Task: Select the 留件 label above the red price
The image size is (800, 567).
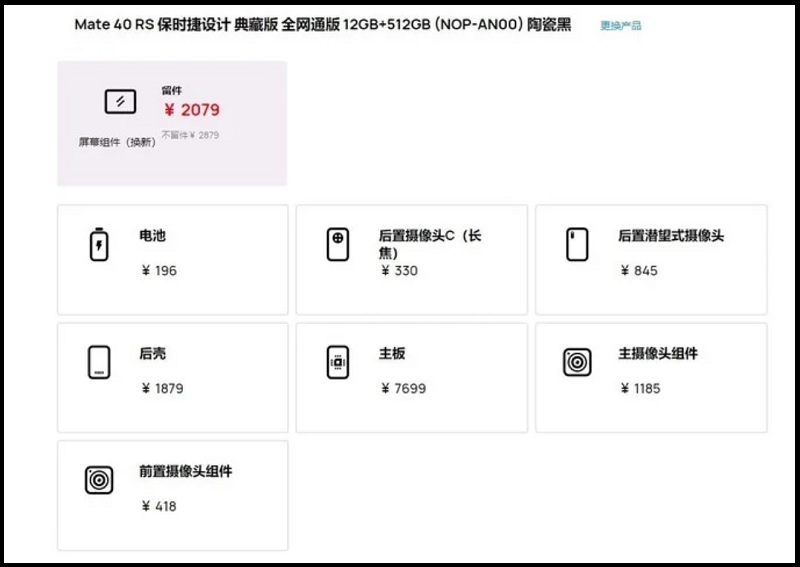Action: 171,90
